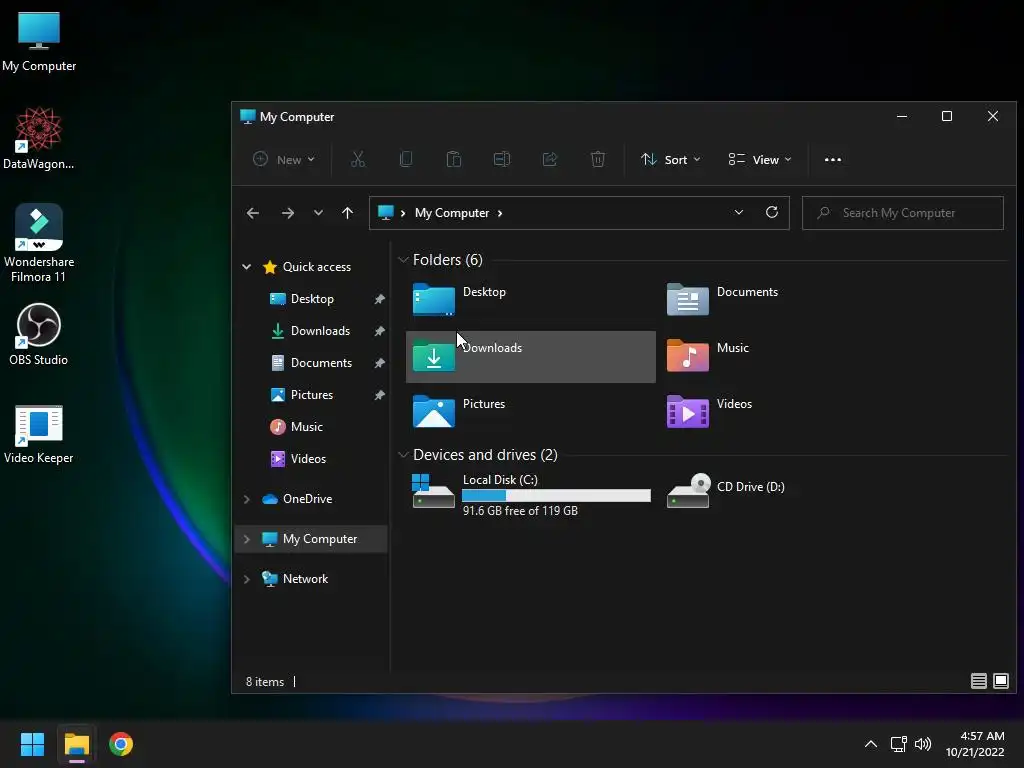
Task: Expand My Computer in navigation pane
Action: (x=247, y=539)
